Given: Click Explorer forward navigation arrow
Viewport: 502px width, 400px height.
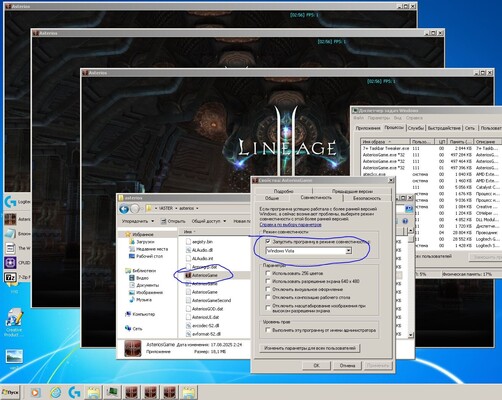Looking at the screenshot, I should click(135, 209).
